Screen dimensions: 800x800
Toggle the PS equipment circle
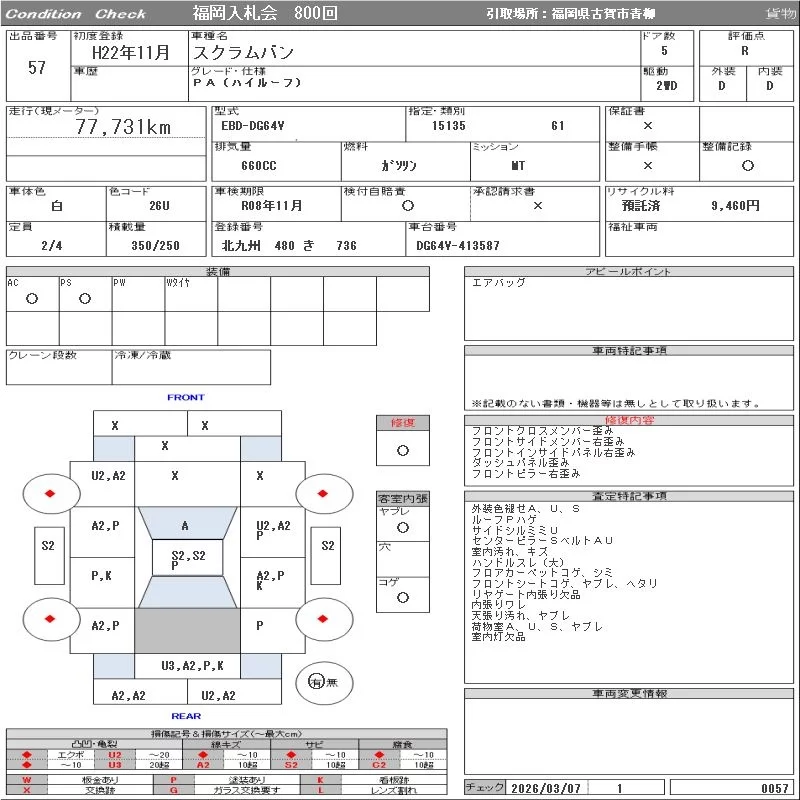[x=85, y=299]
